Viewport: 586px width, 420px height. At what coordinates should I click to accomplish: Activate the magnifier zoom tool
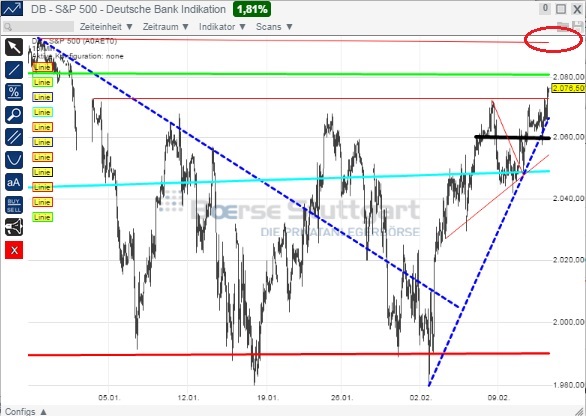(14, 115)
